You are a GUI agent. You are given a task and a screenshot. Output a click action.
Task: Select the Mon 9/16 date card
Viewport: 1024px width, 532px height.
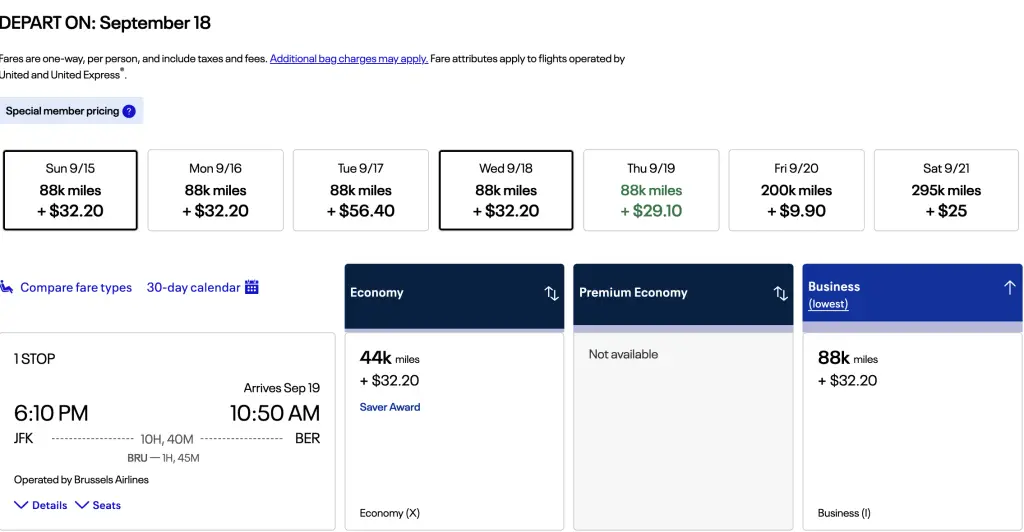pyautogui.click(x=215, y=190)
